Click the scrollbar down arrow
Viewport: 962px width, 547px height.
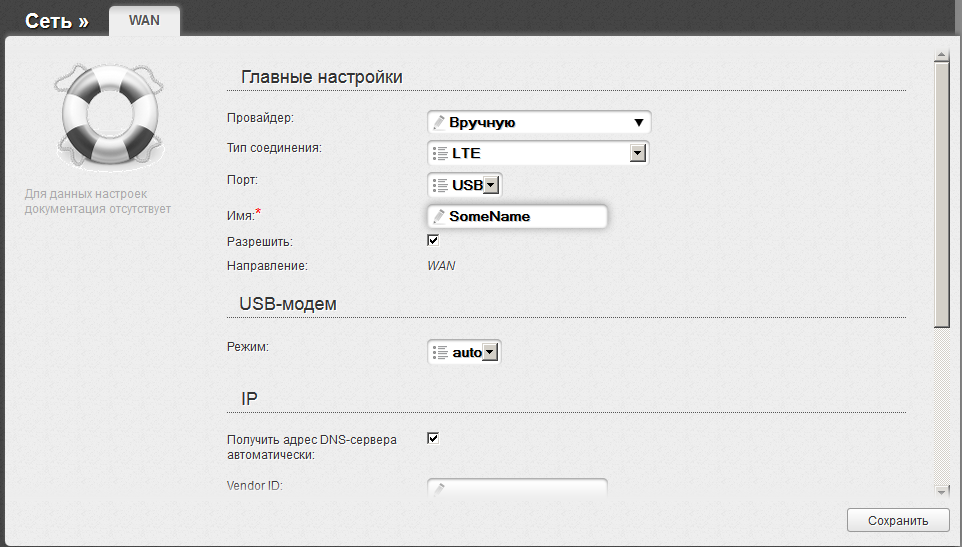(942, 491)
